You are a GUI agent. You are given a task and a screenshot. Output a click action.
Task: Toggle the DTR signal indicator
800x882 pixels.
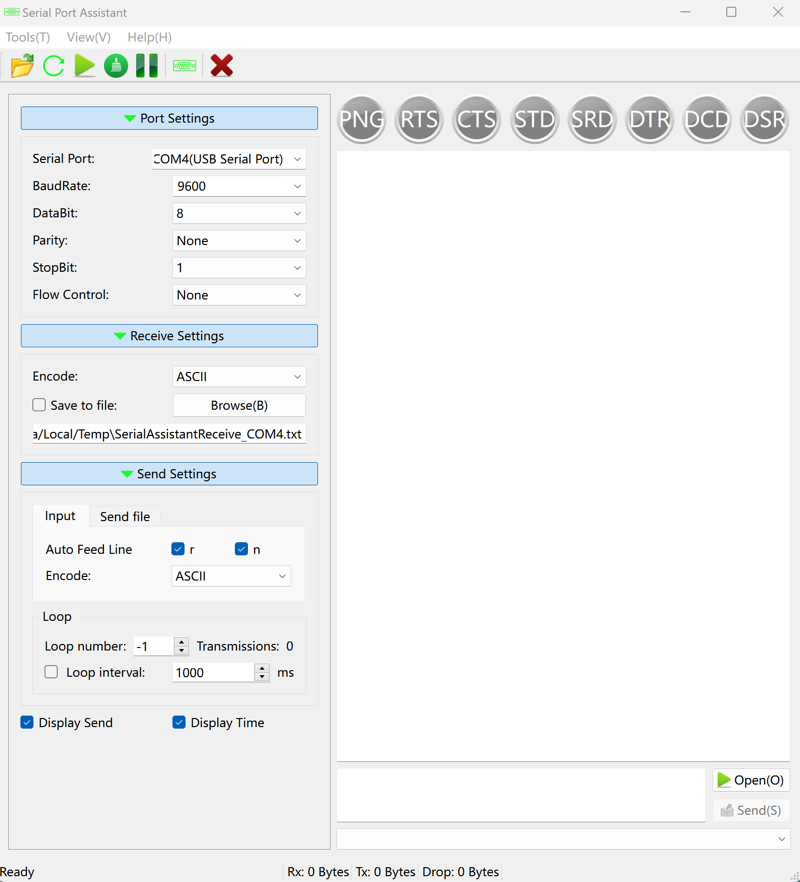point(649,119)
